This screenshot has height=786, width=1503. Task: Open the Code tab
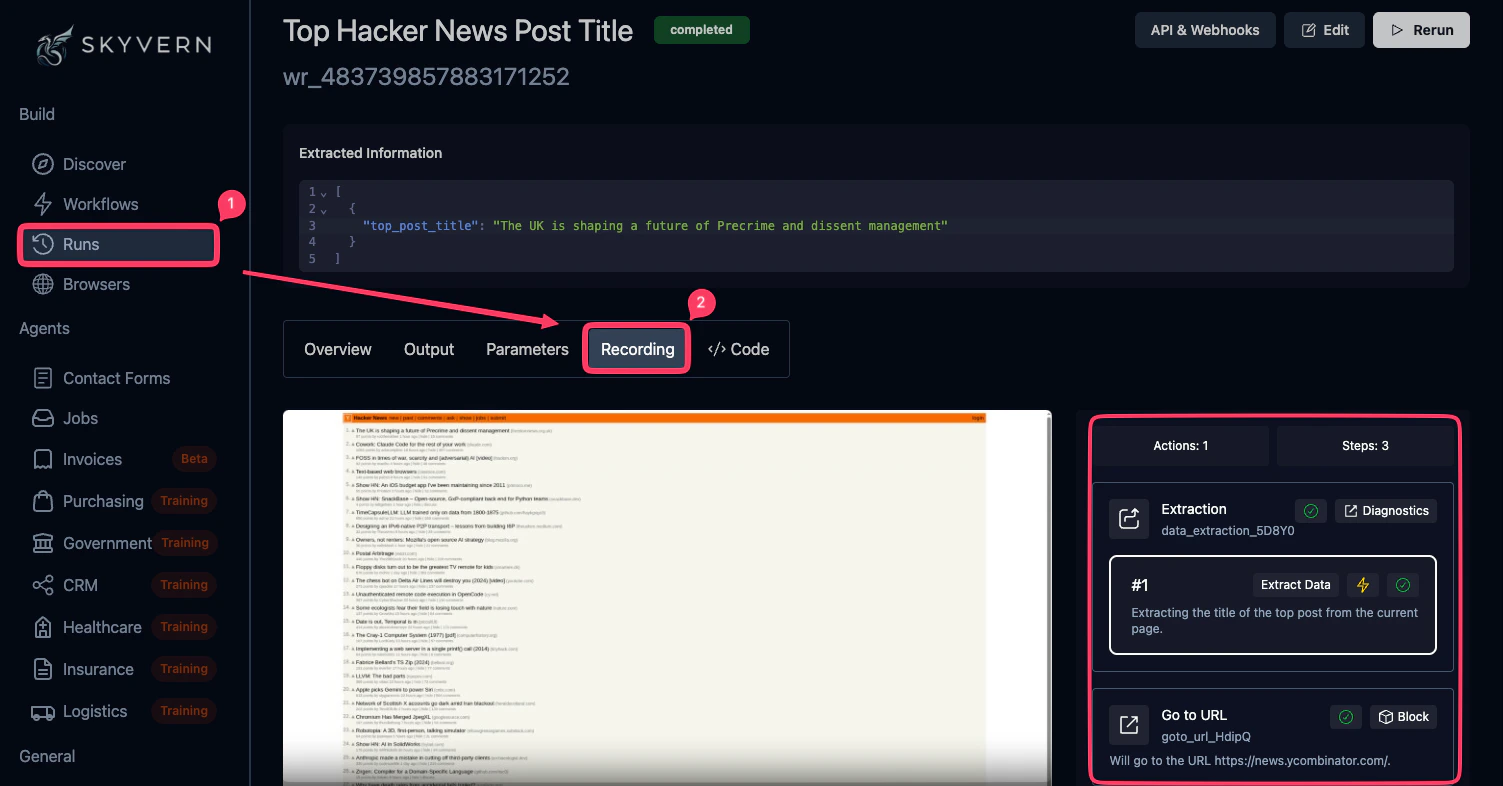click(738, 349)
